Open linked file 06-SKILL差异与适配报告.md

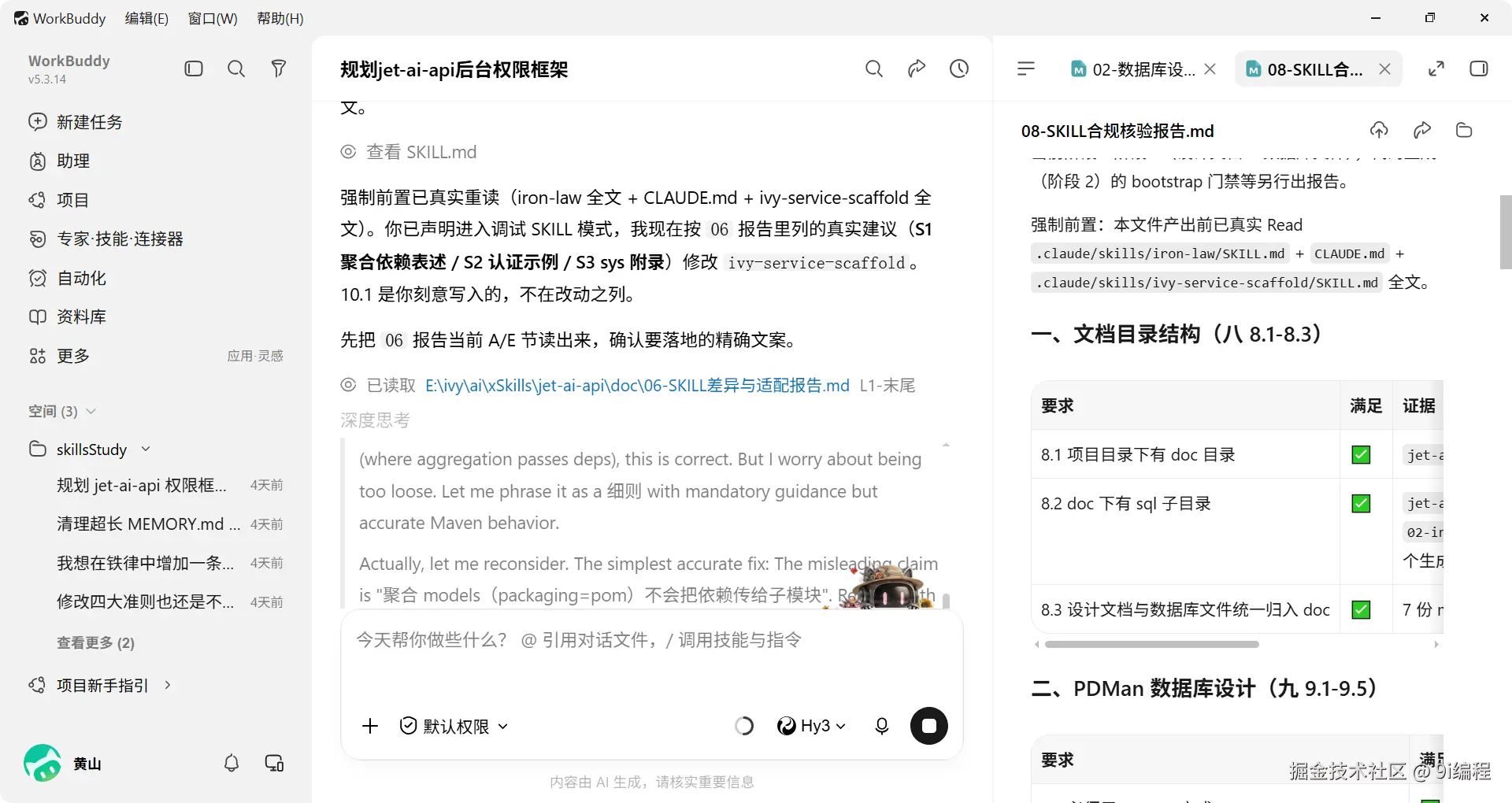[637, 385]
